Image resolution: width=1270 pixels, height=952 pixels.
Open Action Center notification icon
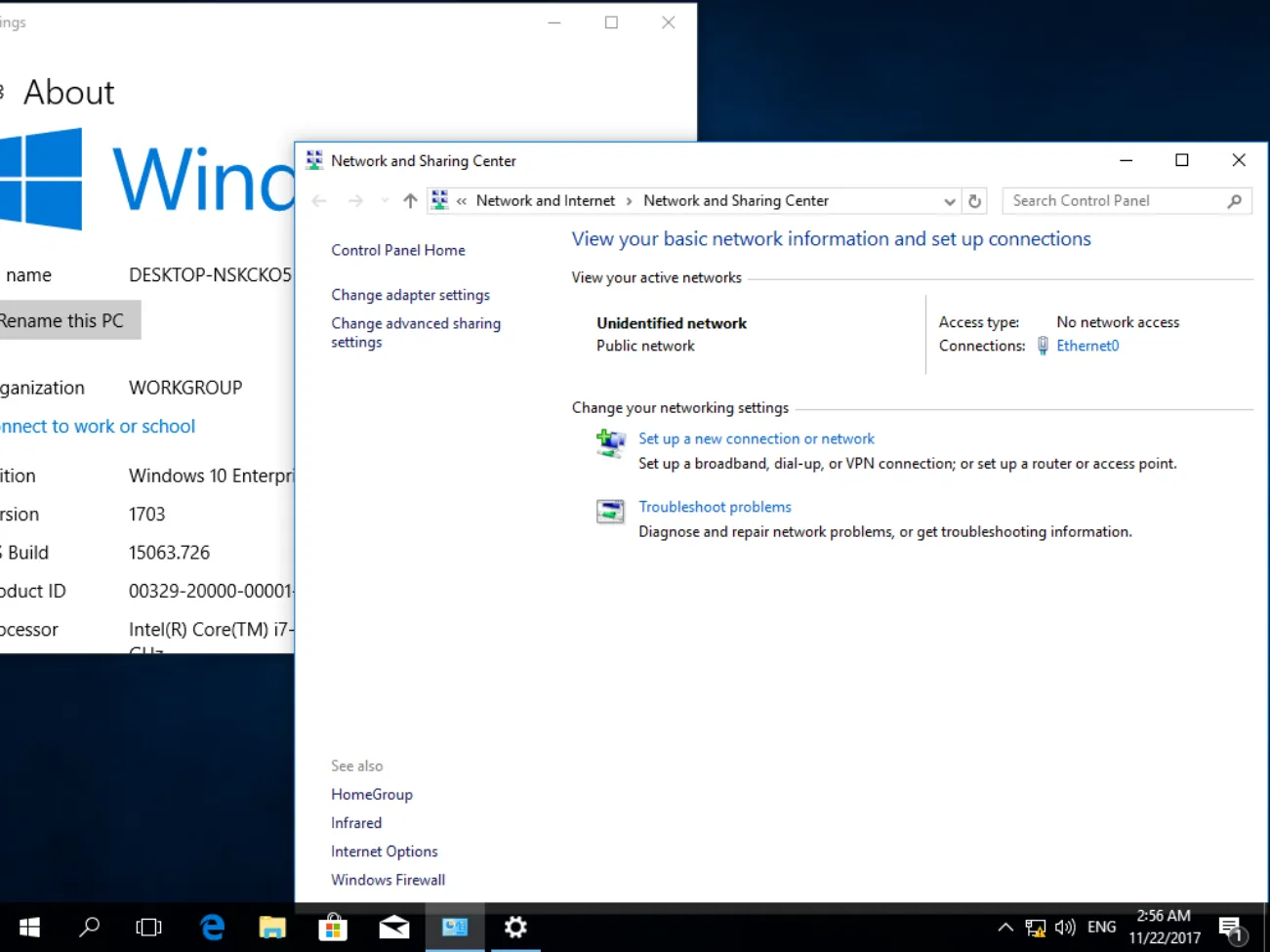[1232, 928]
